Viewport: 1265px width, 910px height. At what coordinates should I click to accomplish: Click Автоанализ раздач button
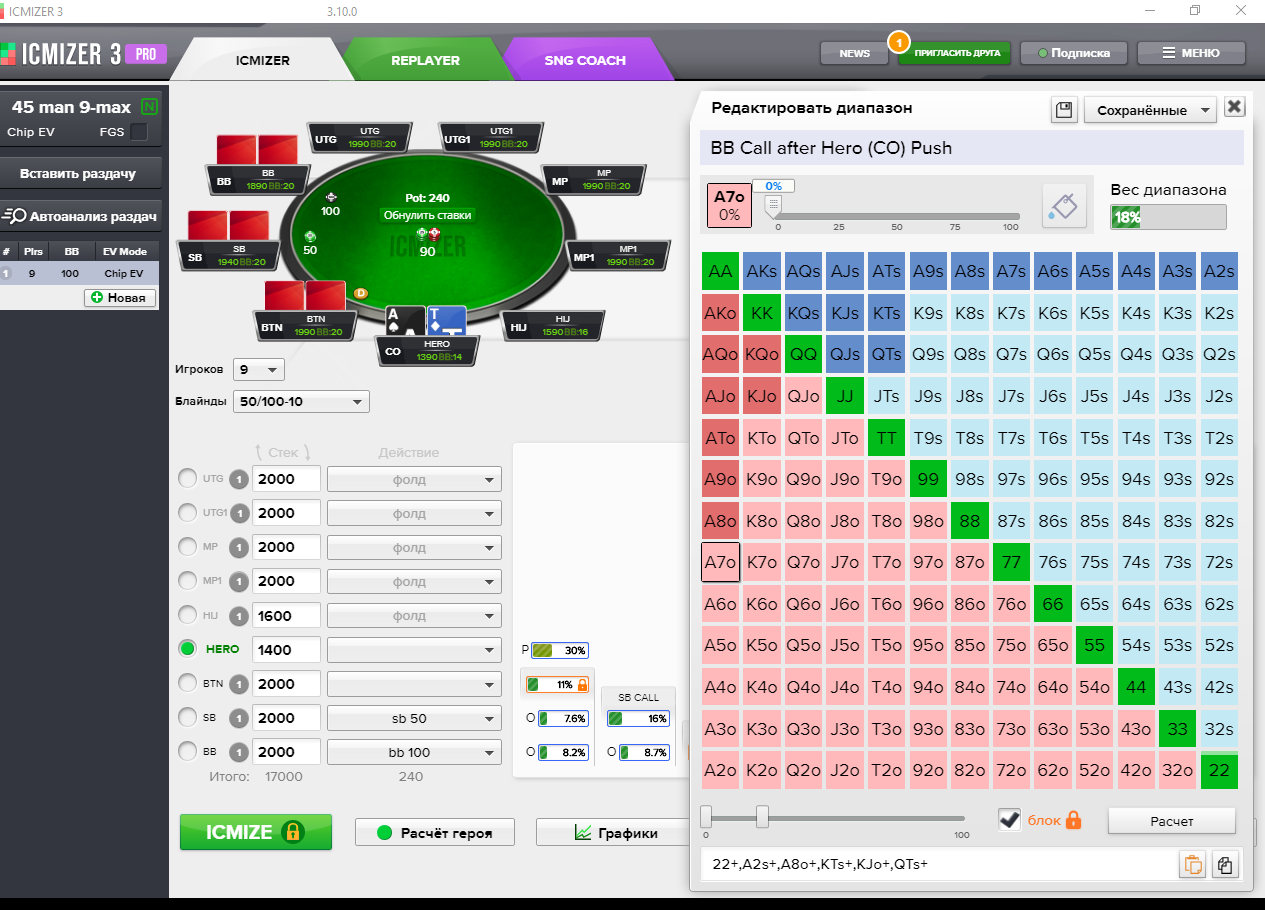(81, 216)
